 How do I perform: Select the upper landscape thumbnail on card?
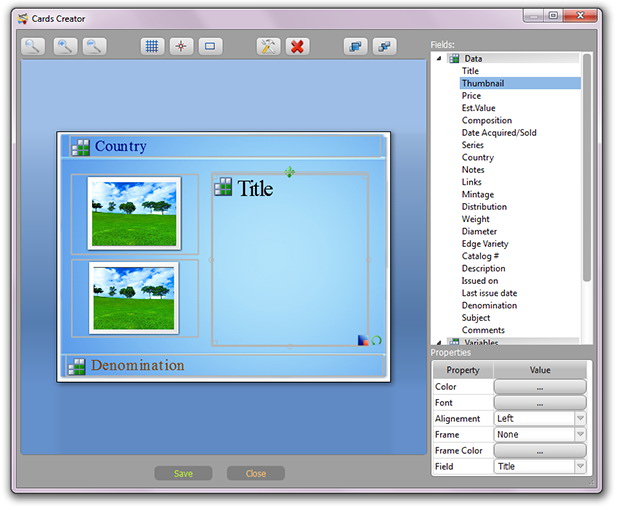click(134, 213)
